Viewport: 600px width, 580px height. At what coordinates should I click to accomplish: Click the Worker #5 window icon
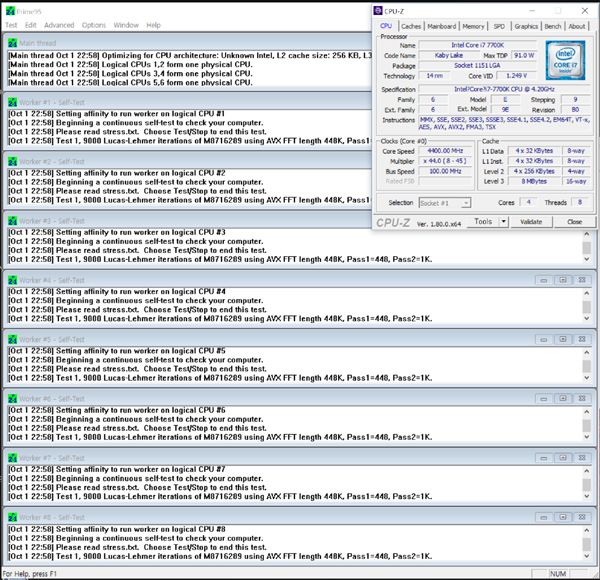click(12, 339)
